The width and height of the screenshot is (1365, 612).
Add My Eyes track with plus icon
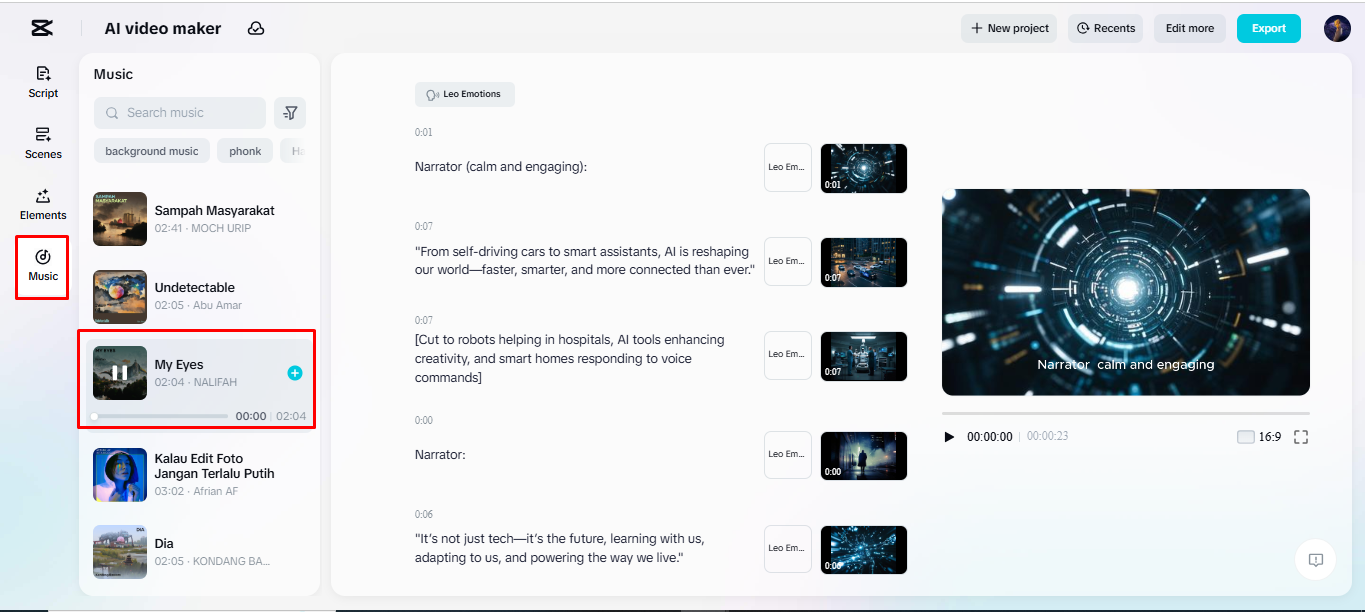pyautogui.click(x=295, y=373)
